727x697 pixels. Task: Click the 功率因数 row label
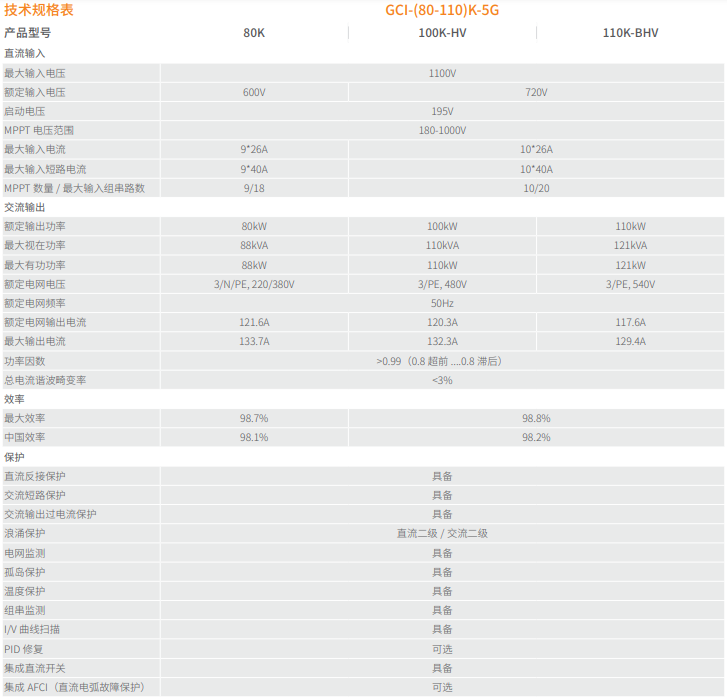coord(25,361)
